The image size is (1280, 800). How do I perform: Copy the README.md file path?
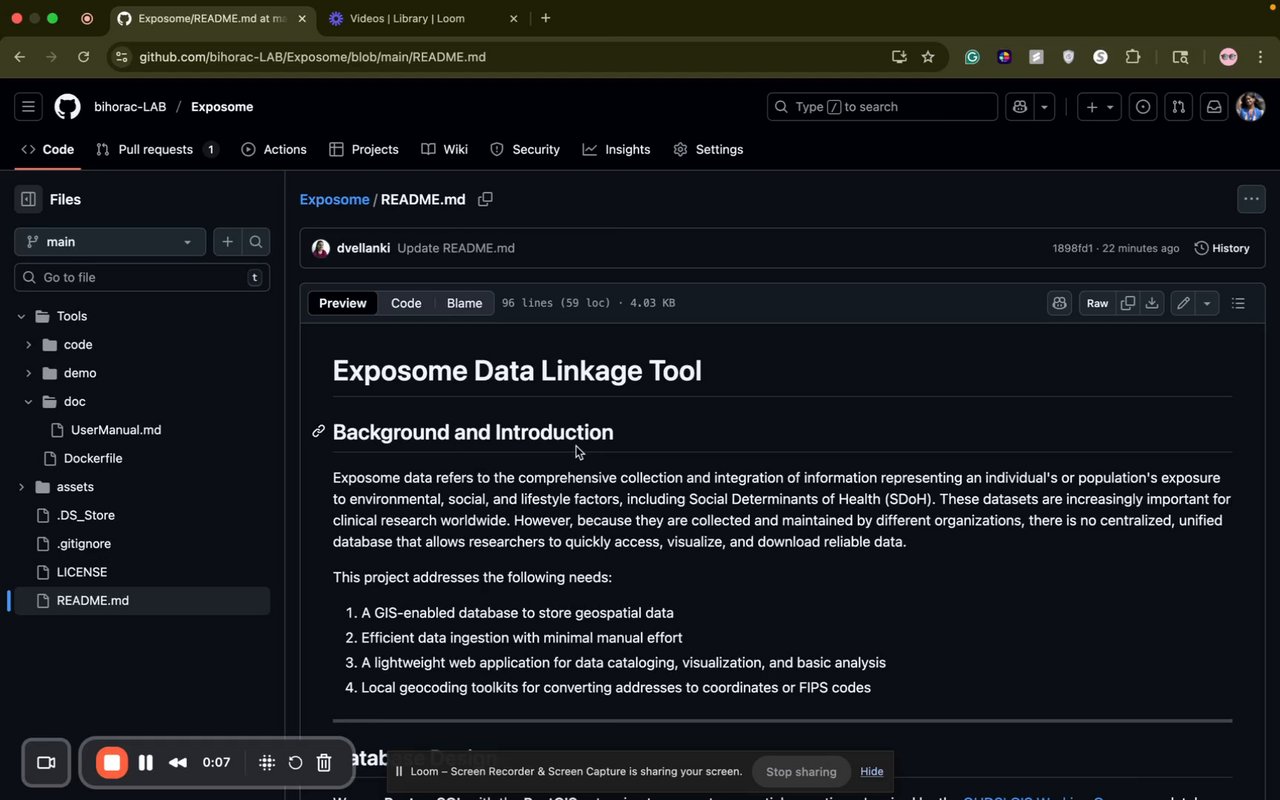485,199
